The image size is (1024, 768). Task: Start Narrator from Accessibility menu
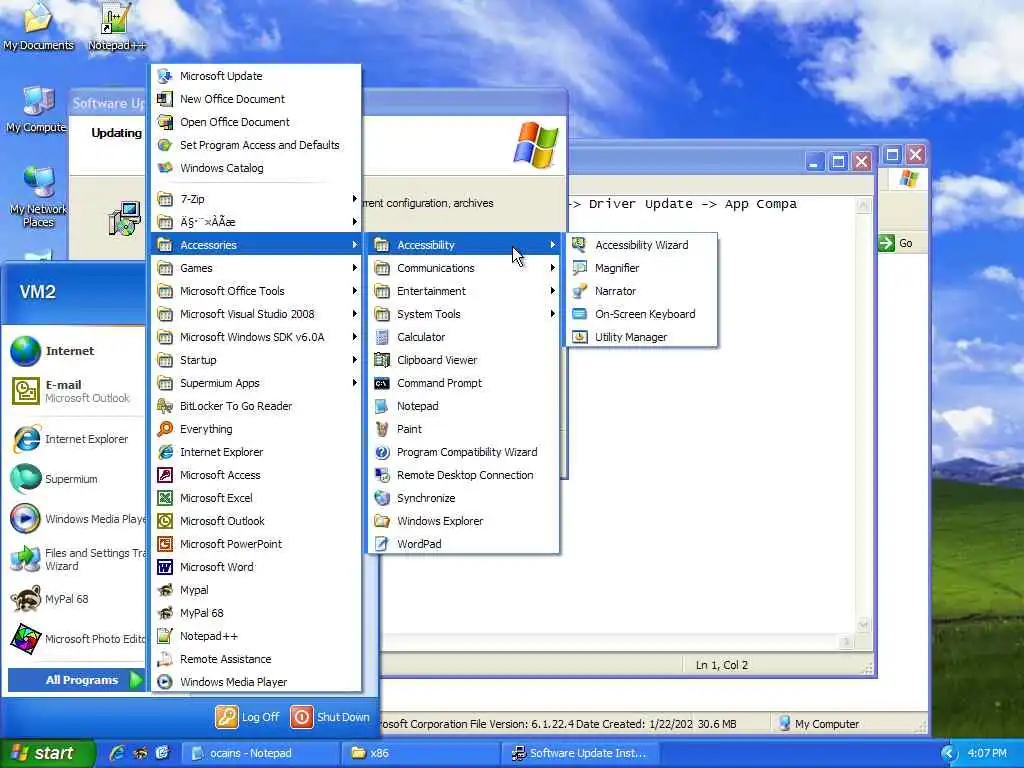642,291
